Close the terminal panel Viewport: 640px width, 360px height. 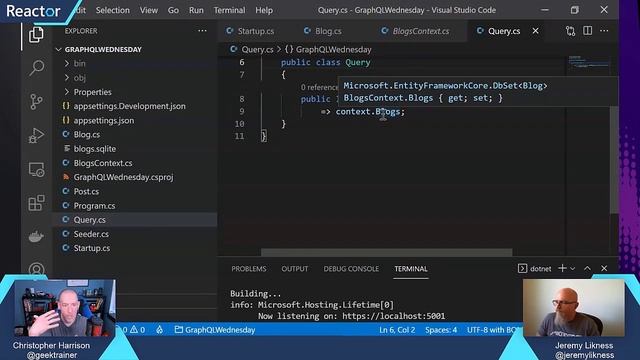point(604,268)
